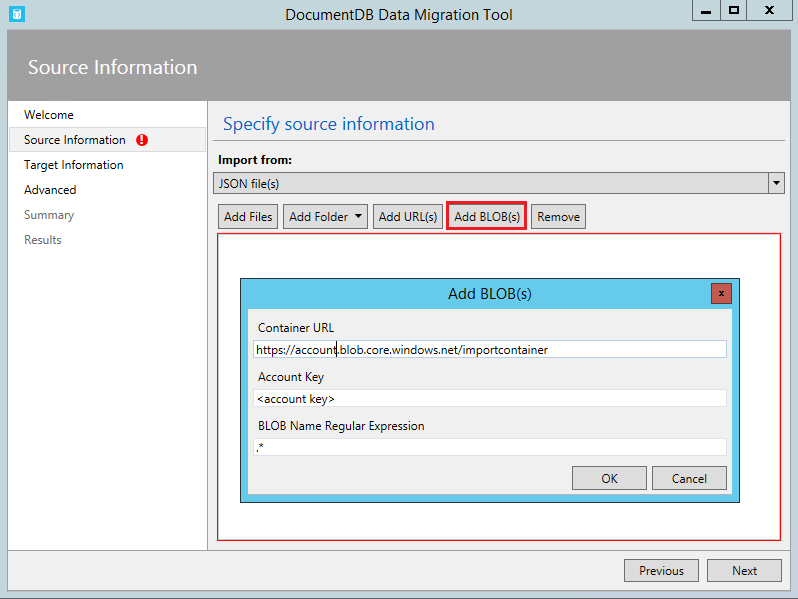798x599 pixels.
Task: Focus the Account Key input field
Action: point(490,398)
